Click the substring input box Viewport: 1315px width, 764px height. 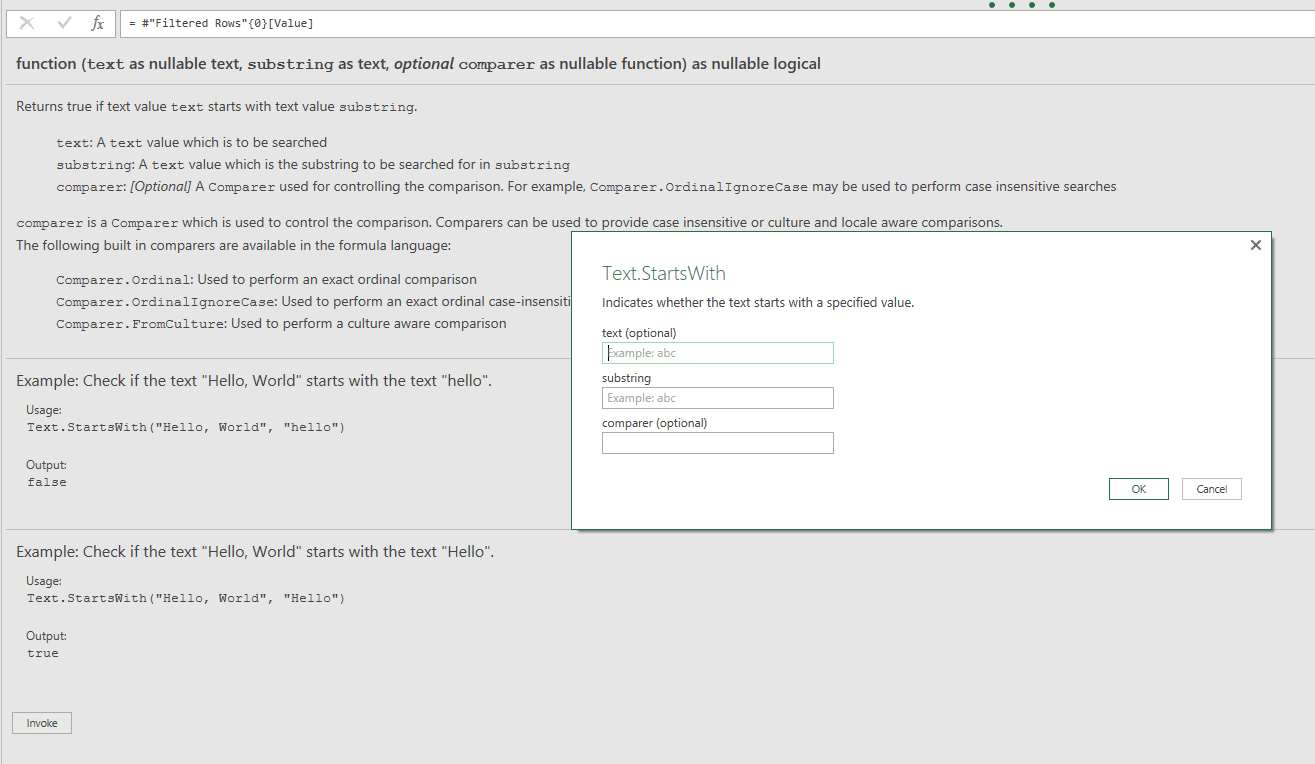point(717,398)
